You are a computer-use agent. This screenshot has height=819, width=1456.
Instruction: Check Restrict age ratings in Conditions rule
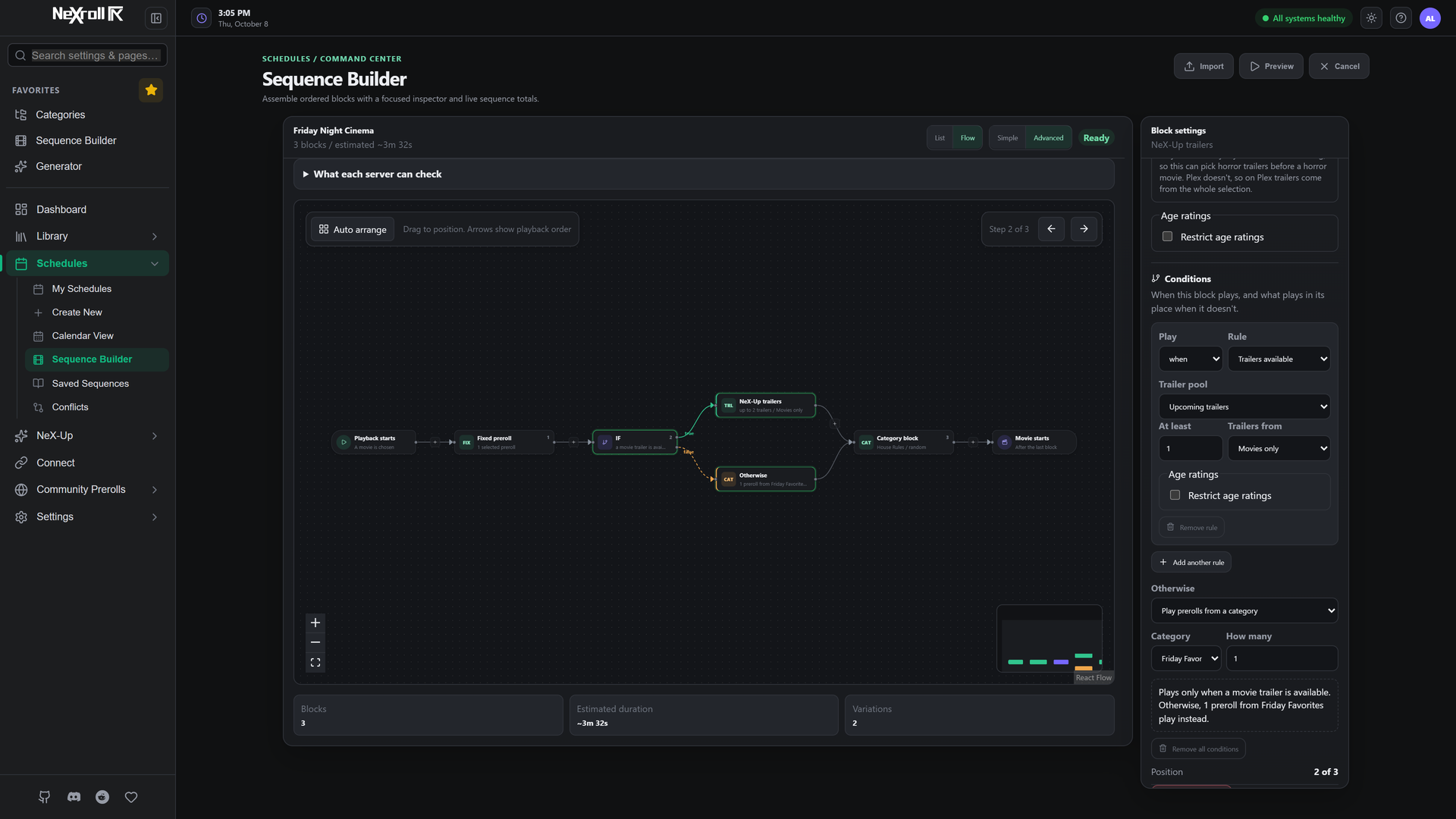coord(1175,495)
